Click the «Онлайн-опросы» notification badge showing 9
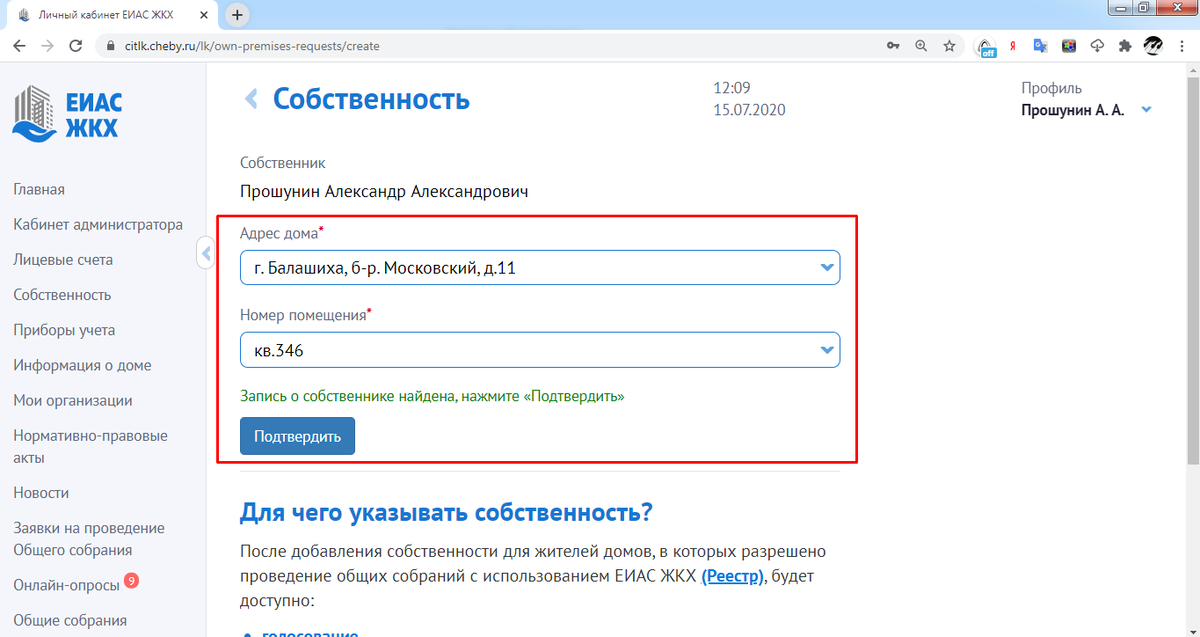 tap(131, 581)
